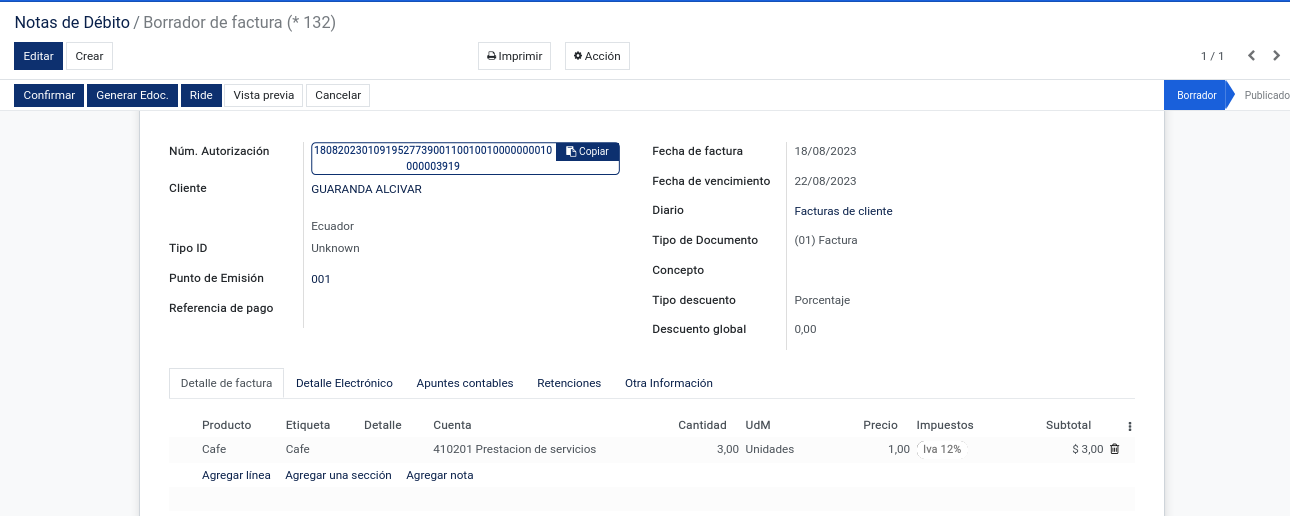The width and height of the screenshot is (1290, 516).
Task: Sort by Precio column header
Action: [881, 425]
